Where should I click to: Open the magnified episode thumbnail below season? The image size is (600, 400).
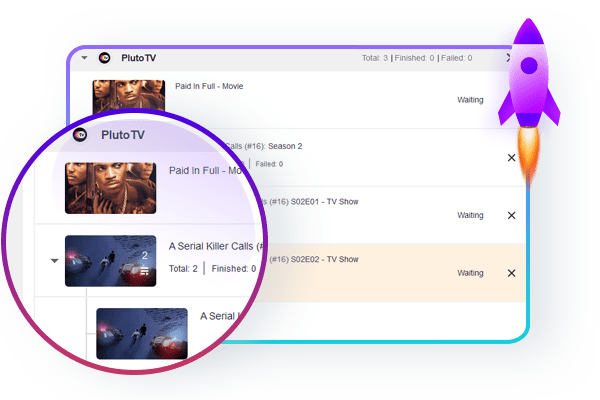pyautogui.click(x=142, y=333)
